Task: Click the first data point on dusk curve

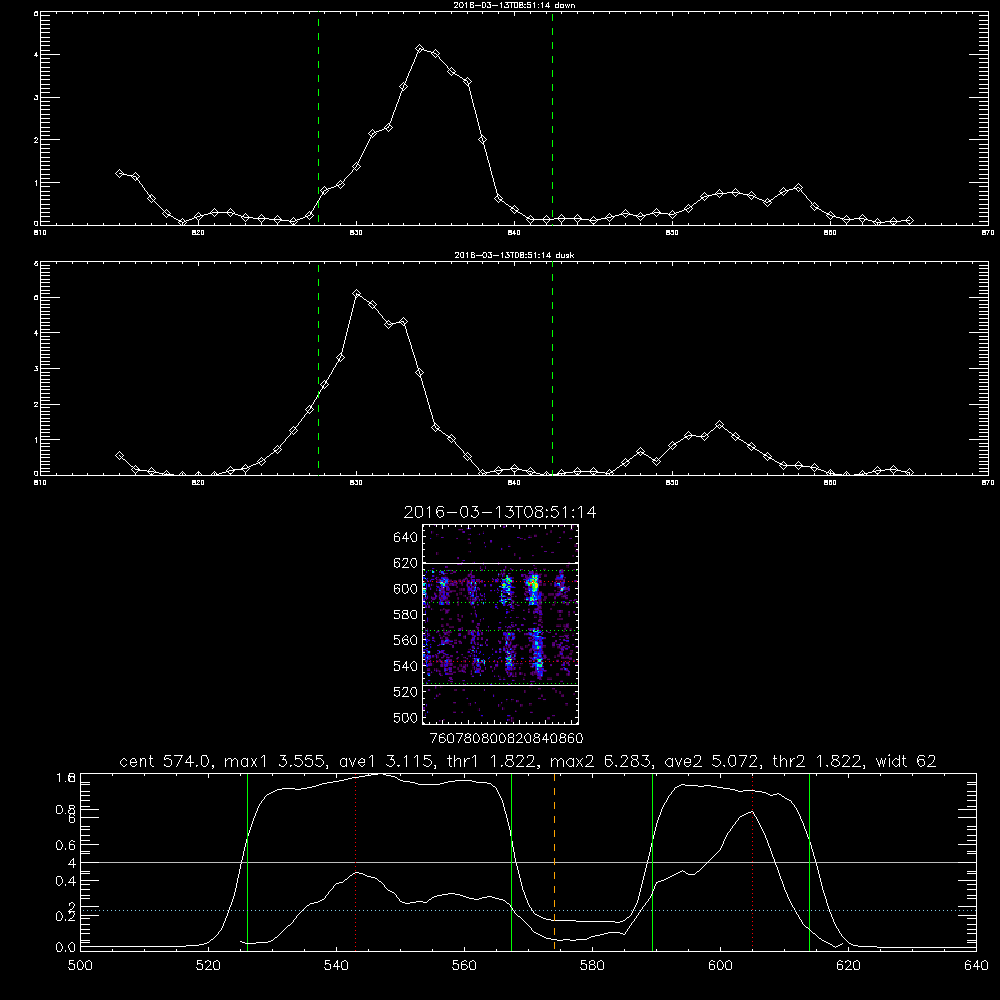Action: (119, 456)
